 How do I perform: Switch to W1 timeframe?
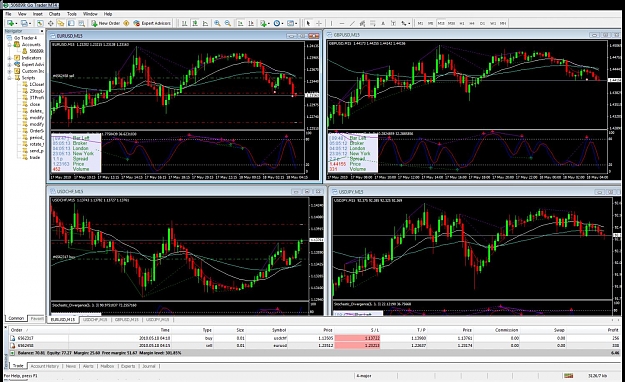tap(493, 24)
